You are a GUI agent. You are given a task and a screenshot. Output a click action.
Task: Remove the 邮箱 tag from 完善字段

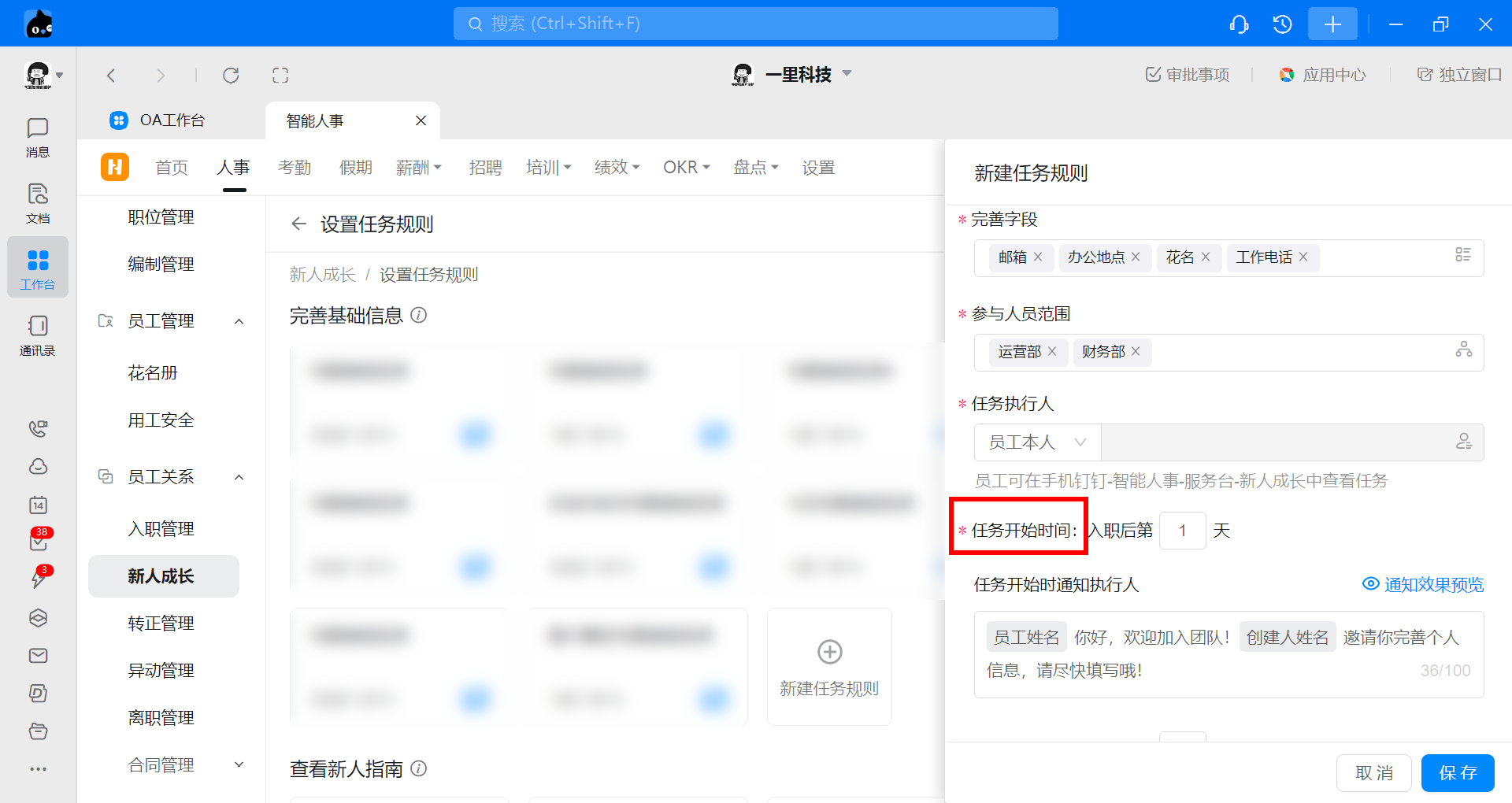tap(1038, 257)
